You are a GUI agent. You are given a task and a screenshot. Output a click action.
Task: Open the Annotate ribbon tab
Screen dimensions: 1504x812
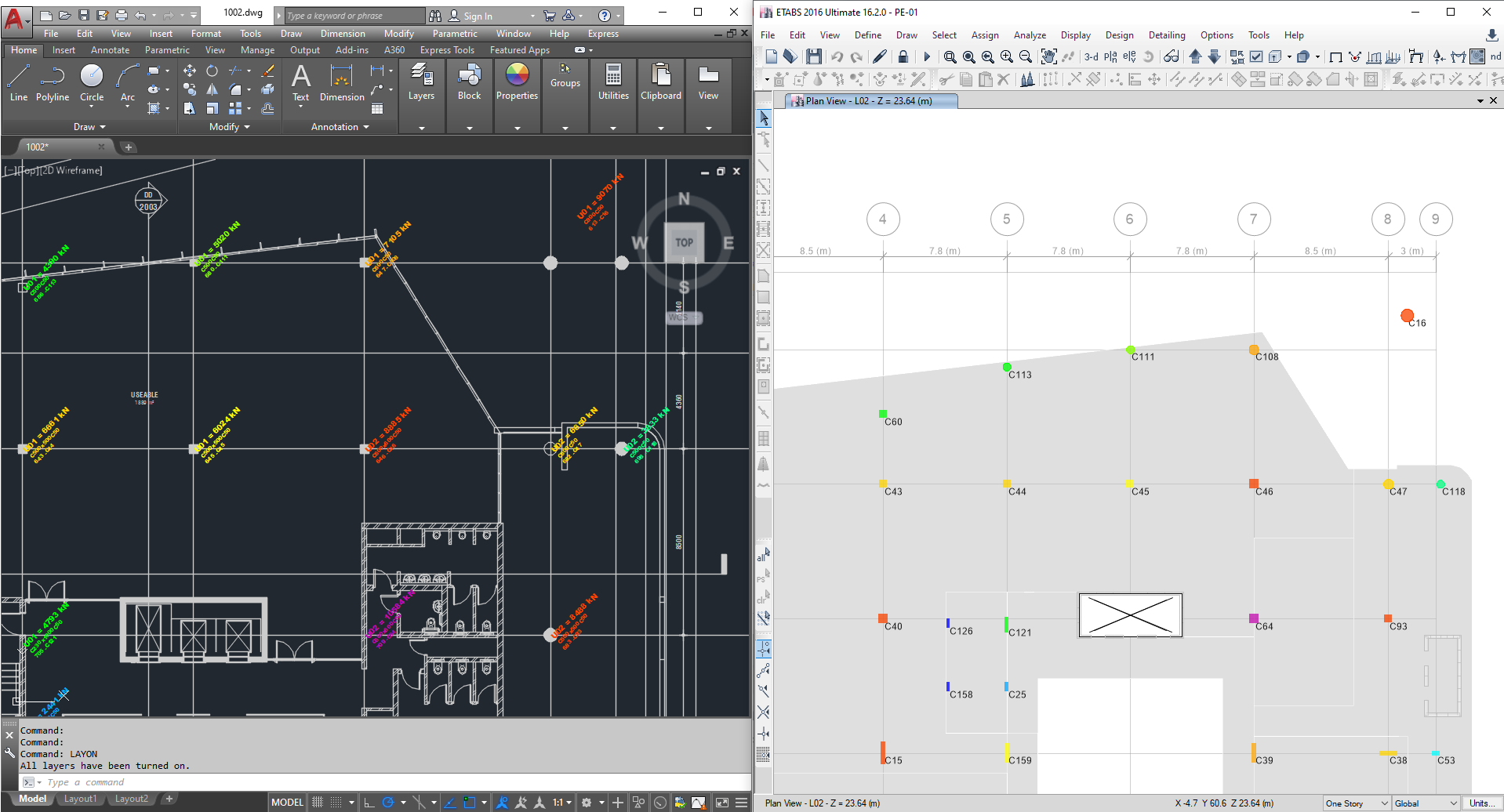click(x=110, y=49)
